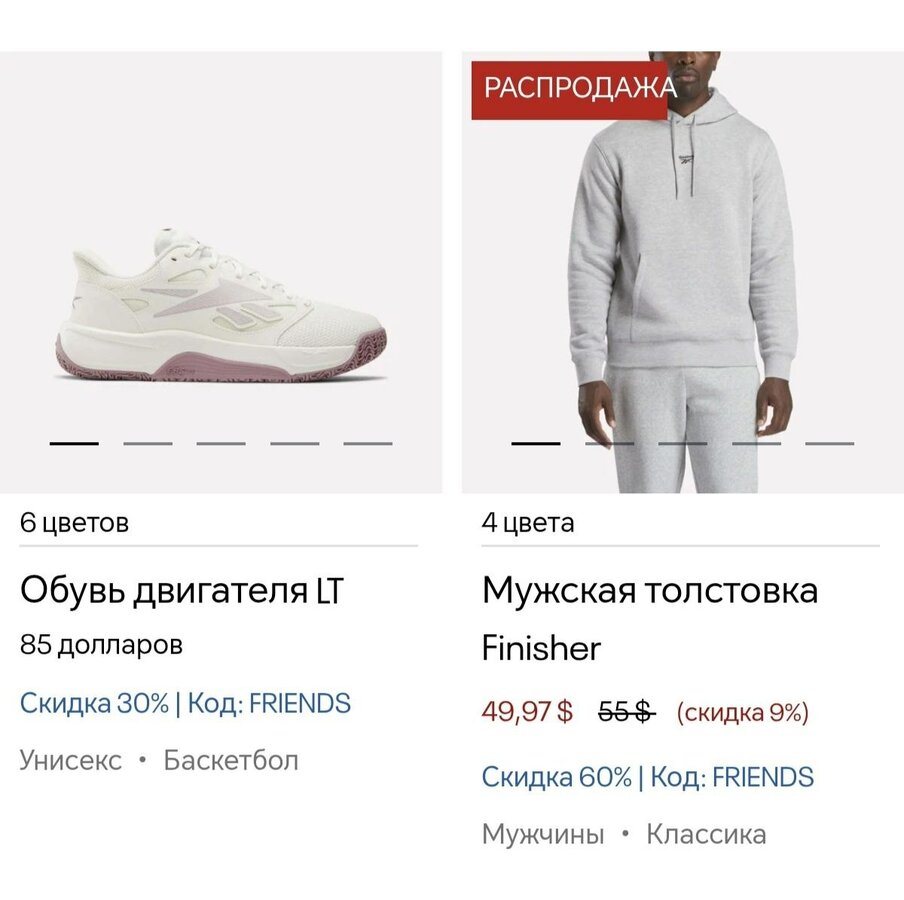Open the Обувь двигателя LT product title

tap(182, 590)
